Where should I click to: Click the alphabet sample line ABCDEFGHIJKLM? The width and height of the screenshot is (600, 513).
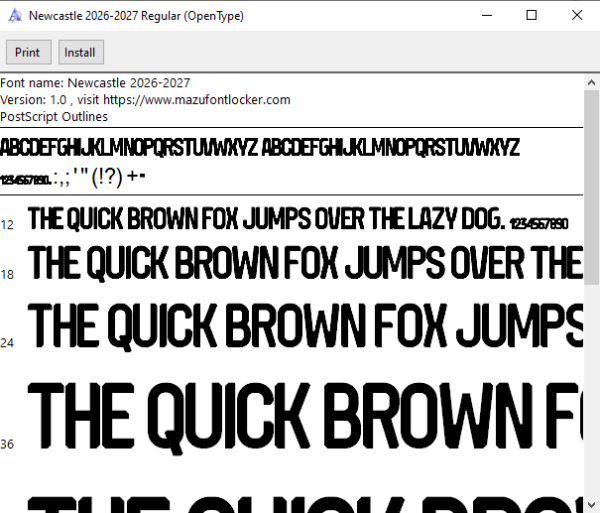point(260,148)
